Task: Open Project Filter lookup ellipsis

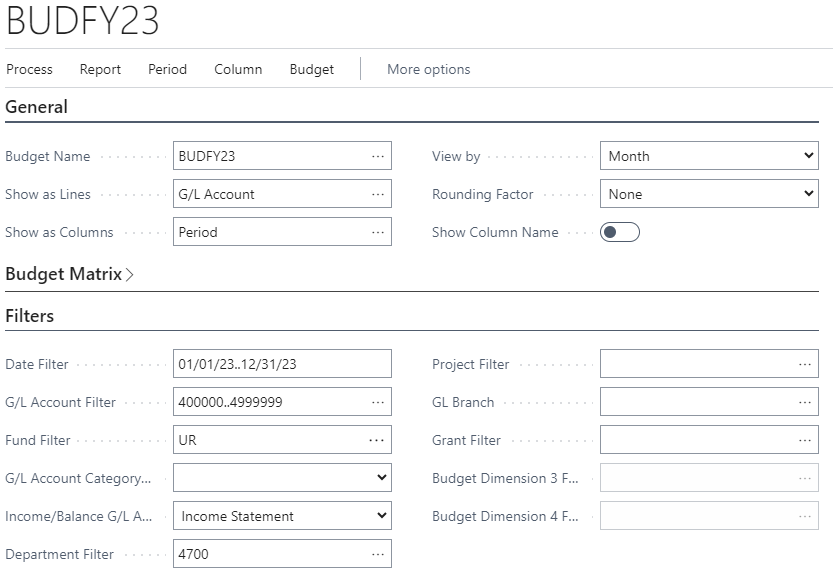Action: click(x=804, y=364)
